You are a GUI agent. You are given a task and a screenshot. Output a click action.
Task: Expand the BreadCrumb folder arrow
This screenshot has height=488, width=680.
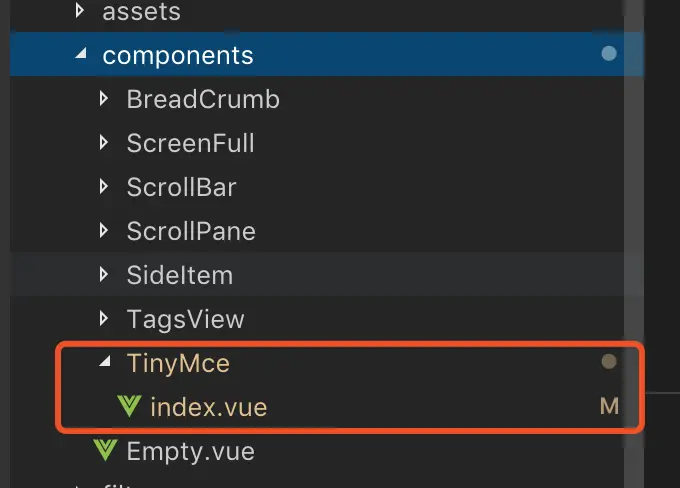[x=104, y=99]
